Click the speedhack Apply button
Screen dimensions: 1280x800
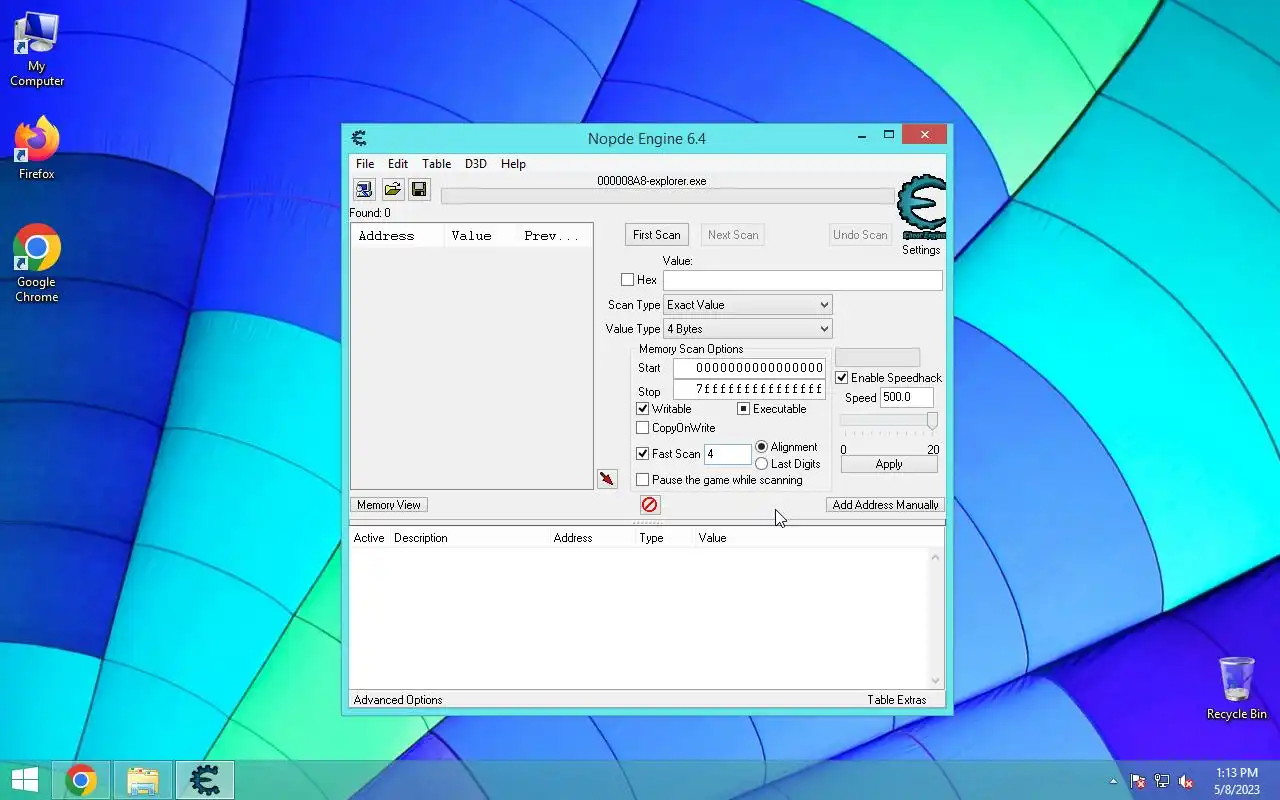889,464
